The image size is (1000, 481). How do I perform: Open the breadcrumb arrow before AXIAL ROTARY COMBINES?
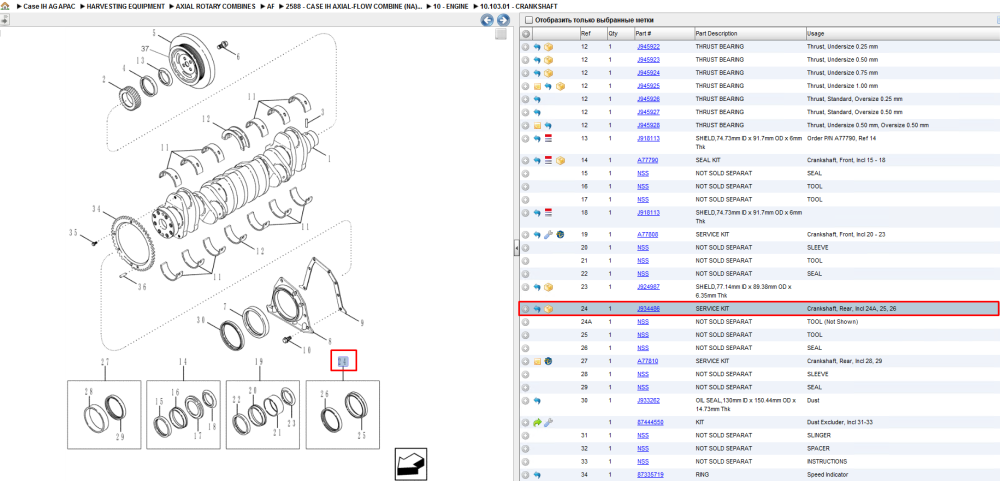tap(171, 6)
